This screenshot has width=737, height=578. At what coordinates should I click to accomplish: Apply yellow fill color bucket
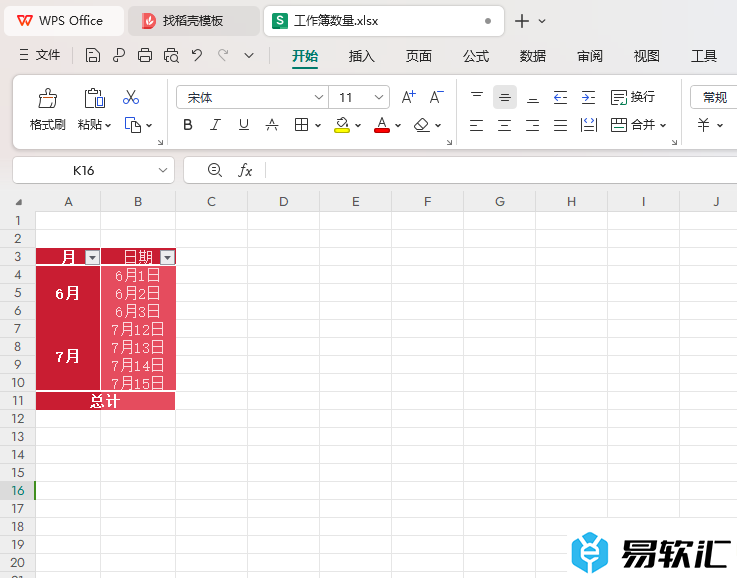(x=342, y=125)
